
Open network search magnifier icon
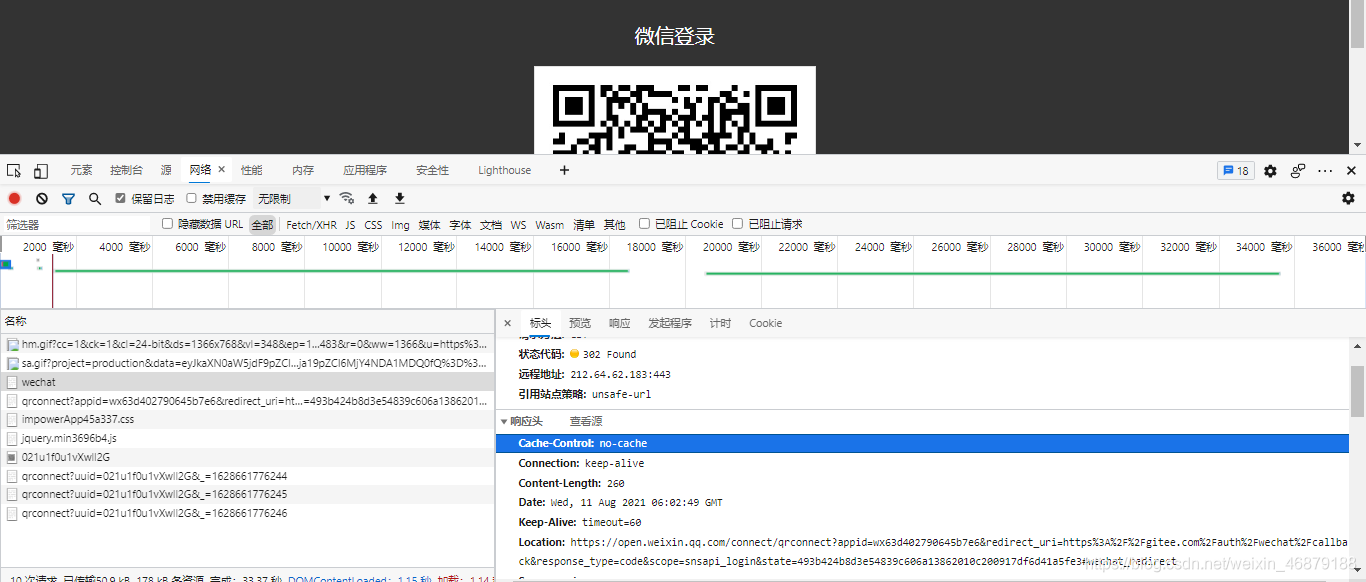click(95, 199)
